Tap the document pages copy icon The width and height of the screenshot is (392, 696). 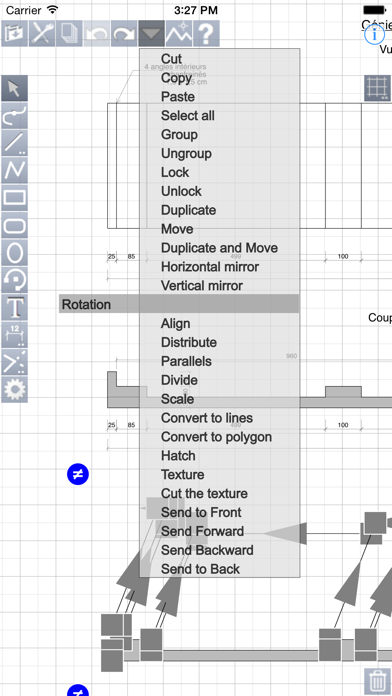(x=69, y=33)
